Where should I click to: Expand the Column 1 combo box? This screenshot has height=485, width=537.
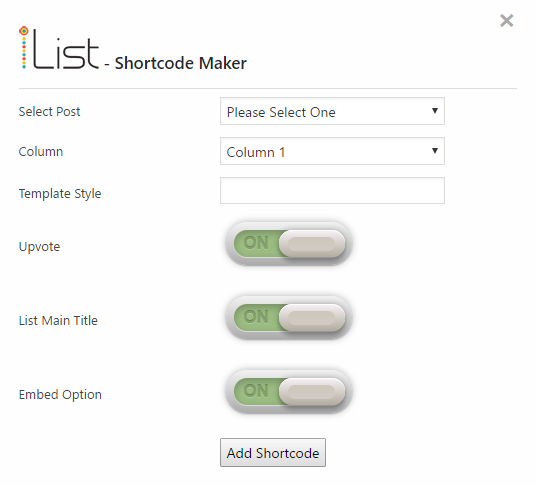pos(332,151)
